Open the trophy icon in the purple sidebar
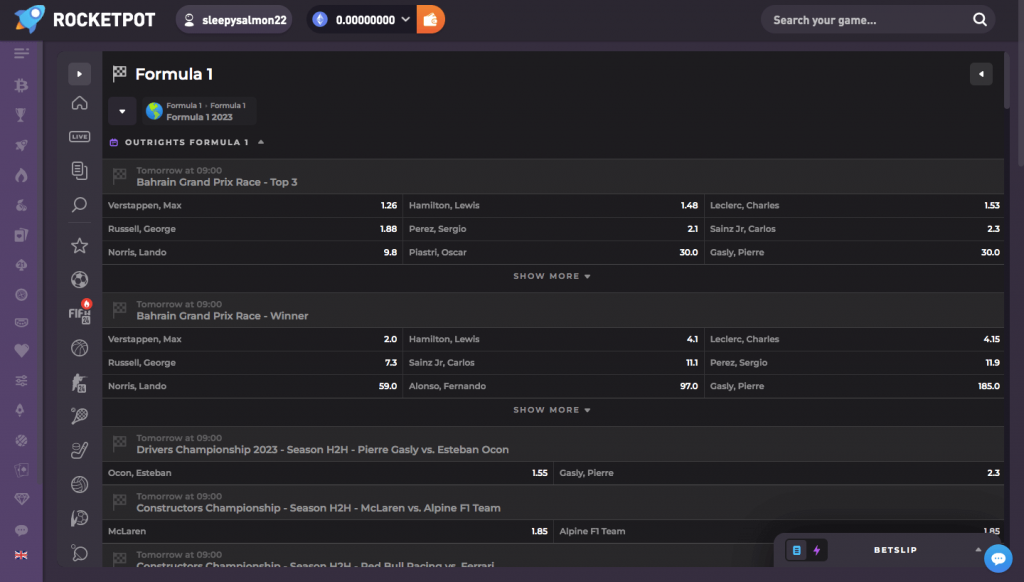1024x582 pixels. [22, 115]
